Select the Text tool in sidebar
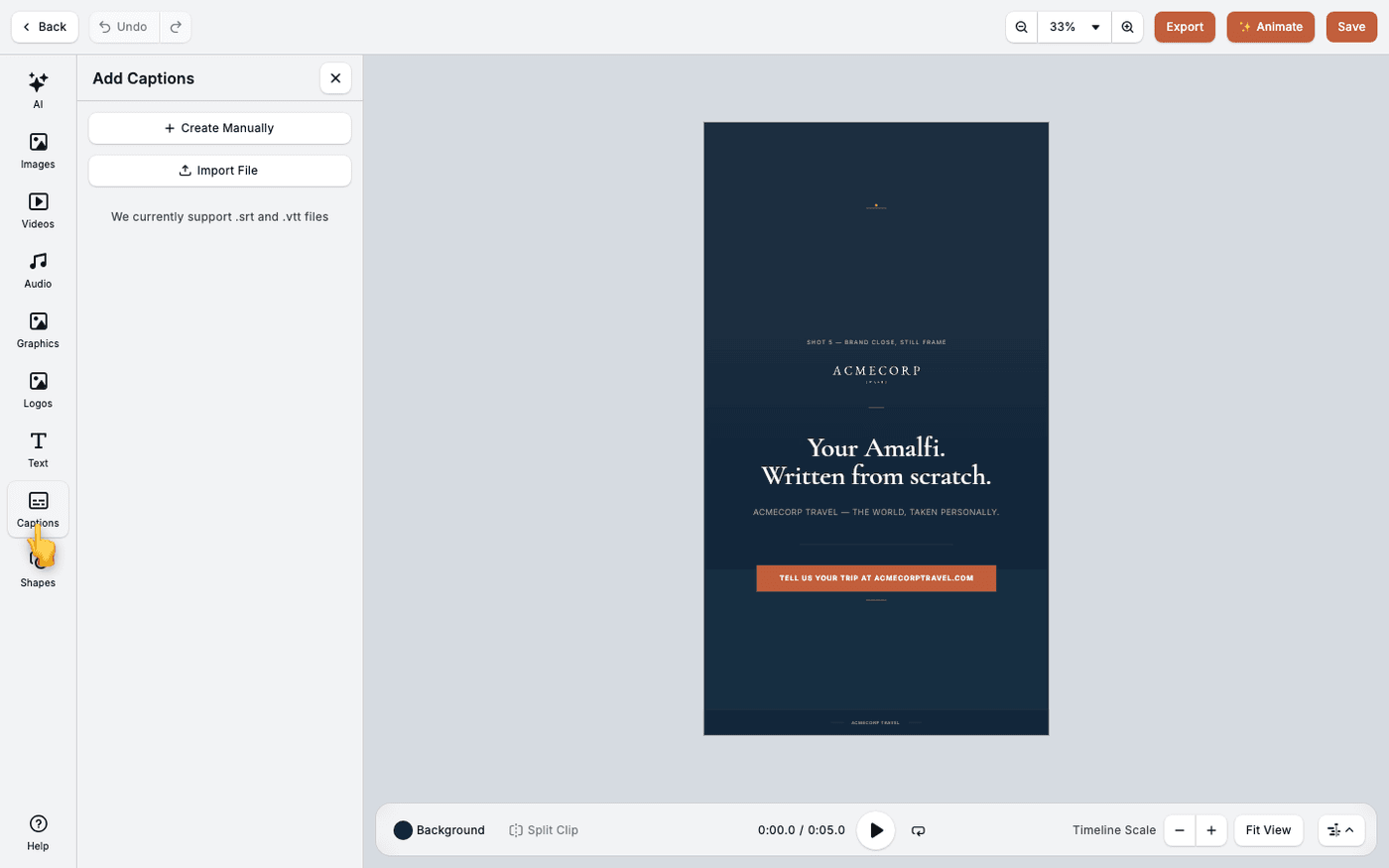This screenshot has height=868, width=1389. pyautogui.click(x=38, y=449)
